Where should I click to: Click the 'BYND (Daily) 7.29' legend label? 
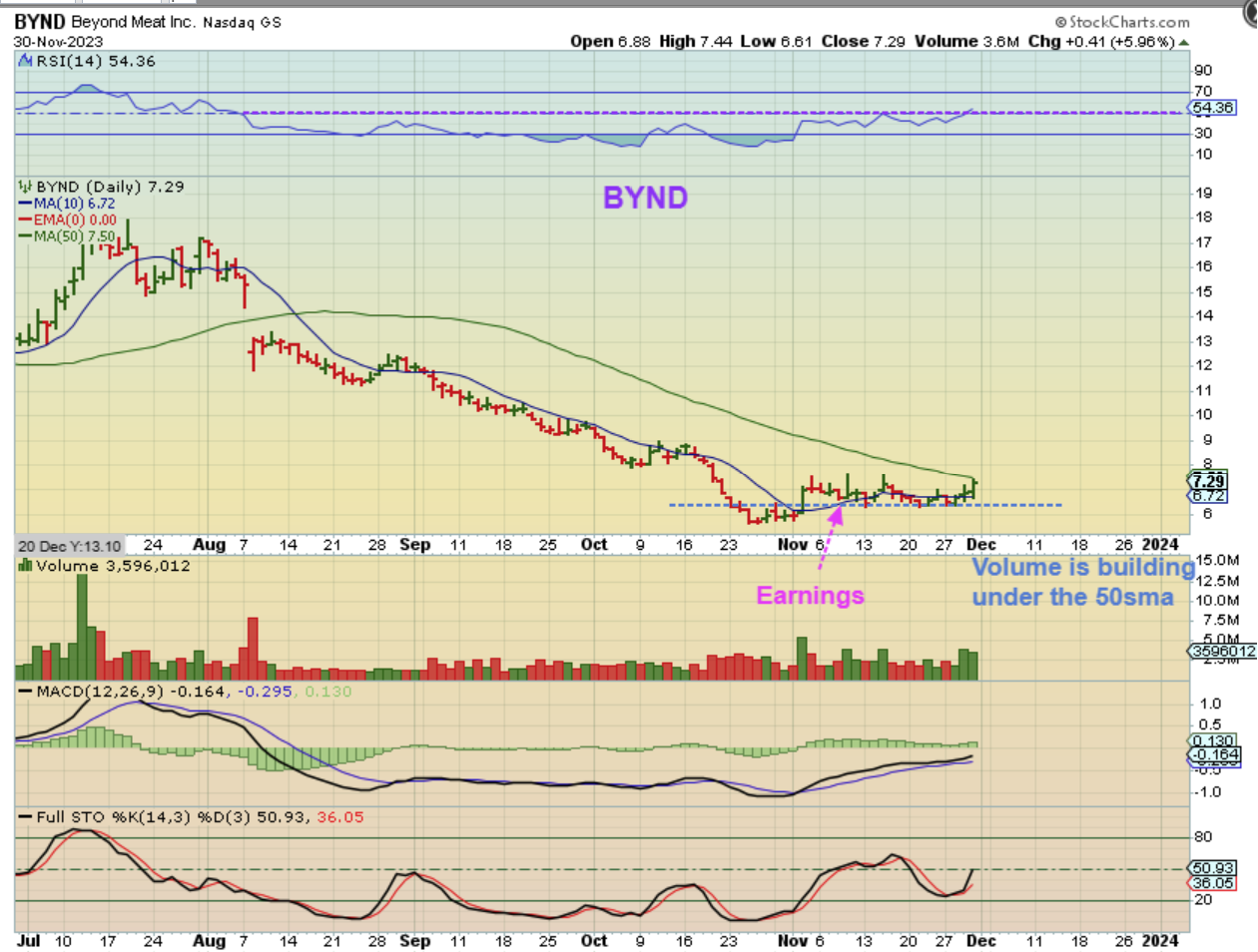pos(110,187)
